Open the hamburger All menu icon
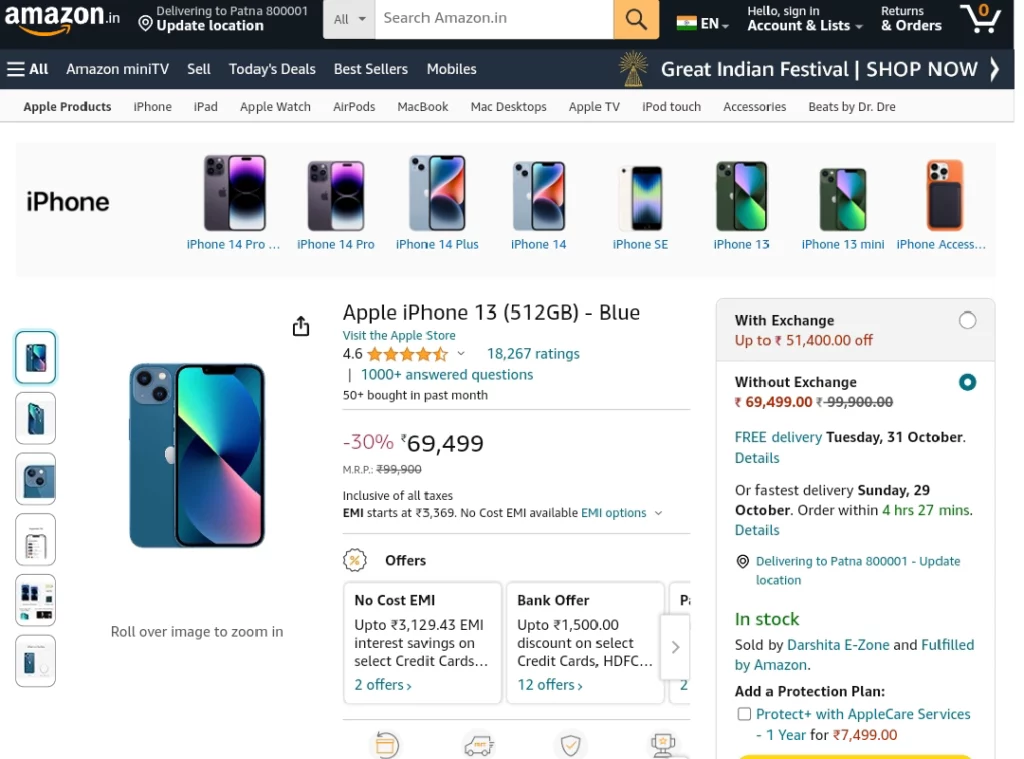 point(16,69)
